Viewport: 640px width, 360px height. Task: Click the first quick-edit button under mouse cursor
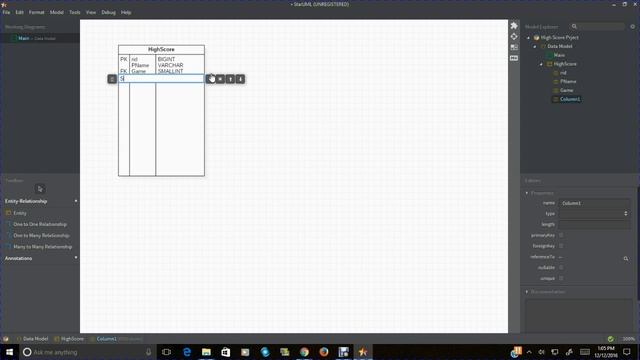pos(210,79)
